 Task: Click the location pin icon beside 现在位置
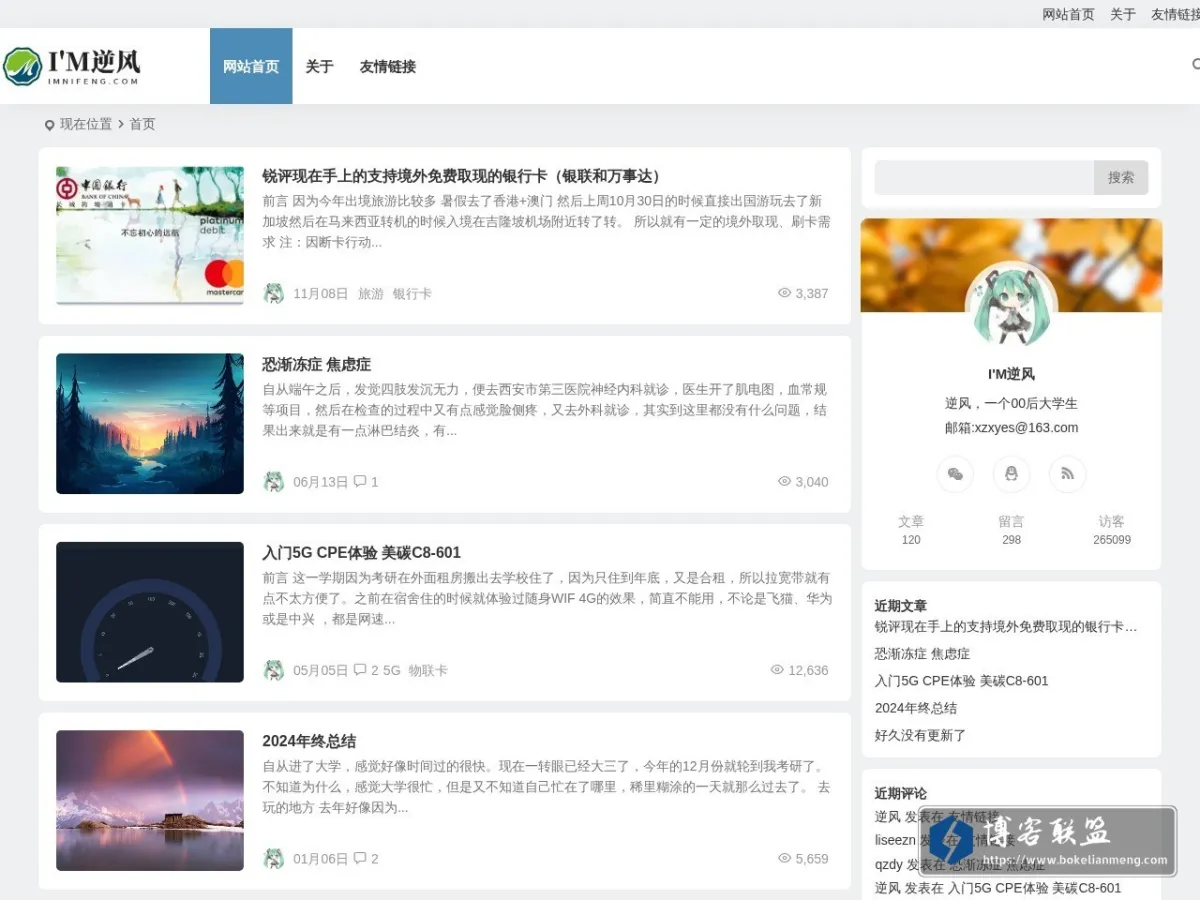click(x=49, y=125)
